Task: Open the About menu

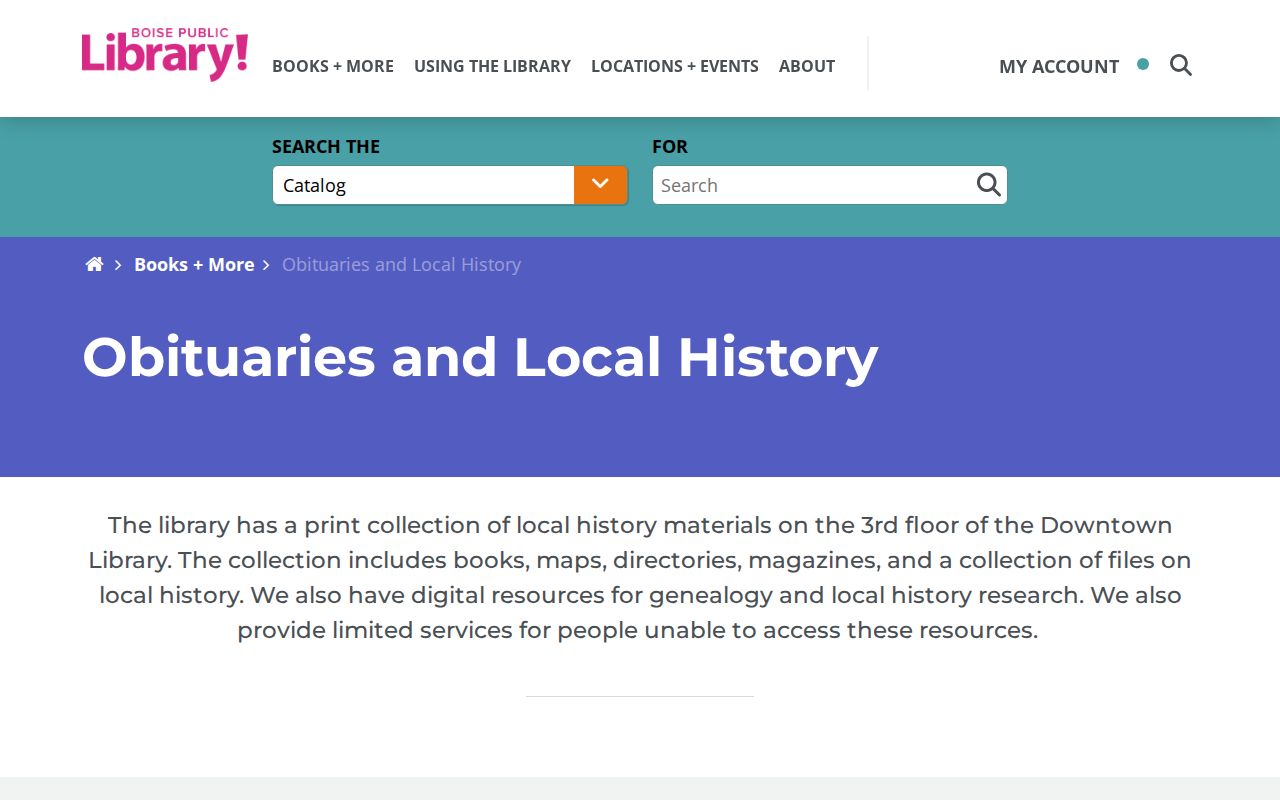Action: coord(807,66)
